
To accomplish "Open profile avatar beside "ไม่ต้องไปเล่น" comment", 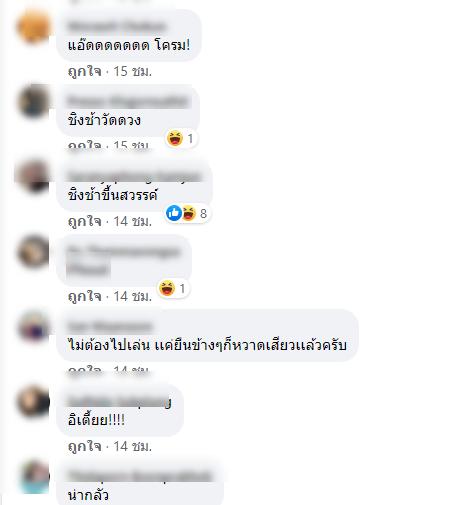I will 33,326.
